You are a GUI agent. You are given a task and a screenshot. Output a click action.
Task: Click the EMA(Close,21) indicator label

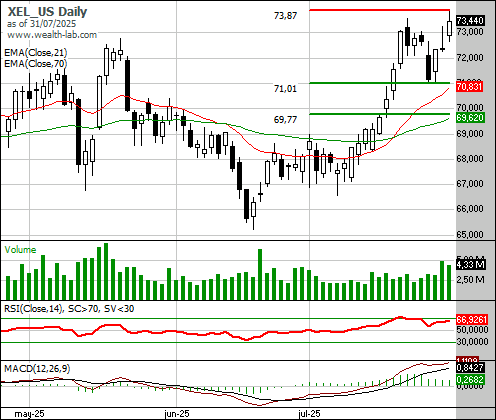click(36, 53)
